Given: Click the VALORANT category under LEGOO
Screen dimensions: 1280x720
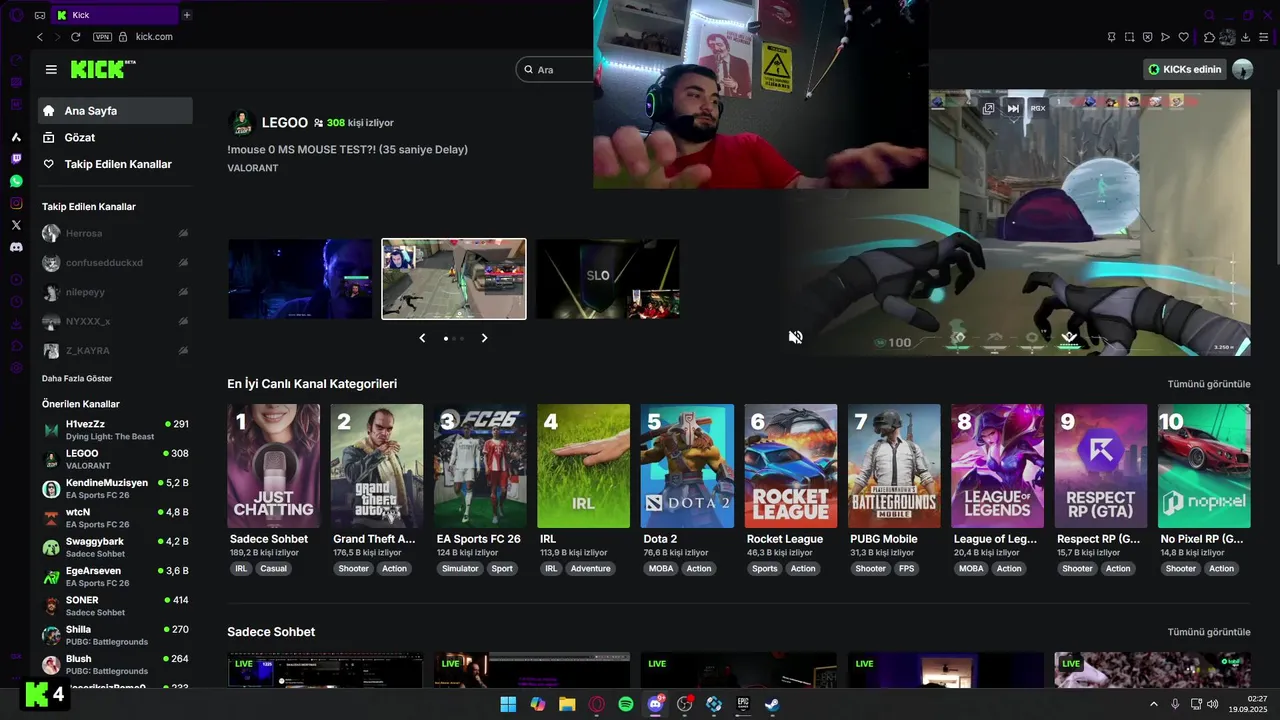Looking at the screenshot, I should tap(253, 168).
